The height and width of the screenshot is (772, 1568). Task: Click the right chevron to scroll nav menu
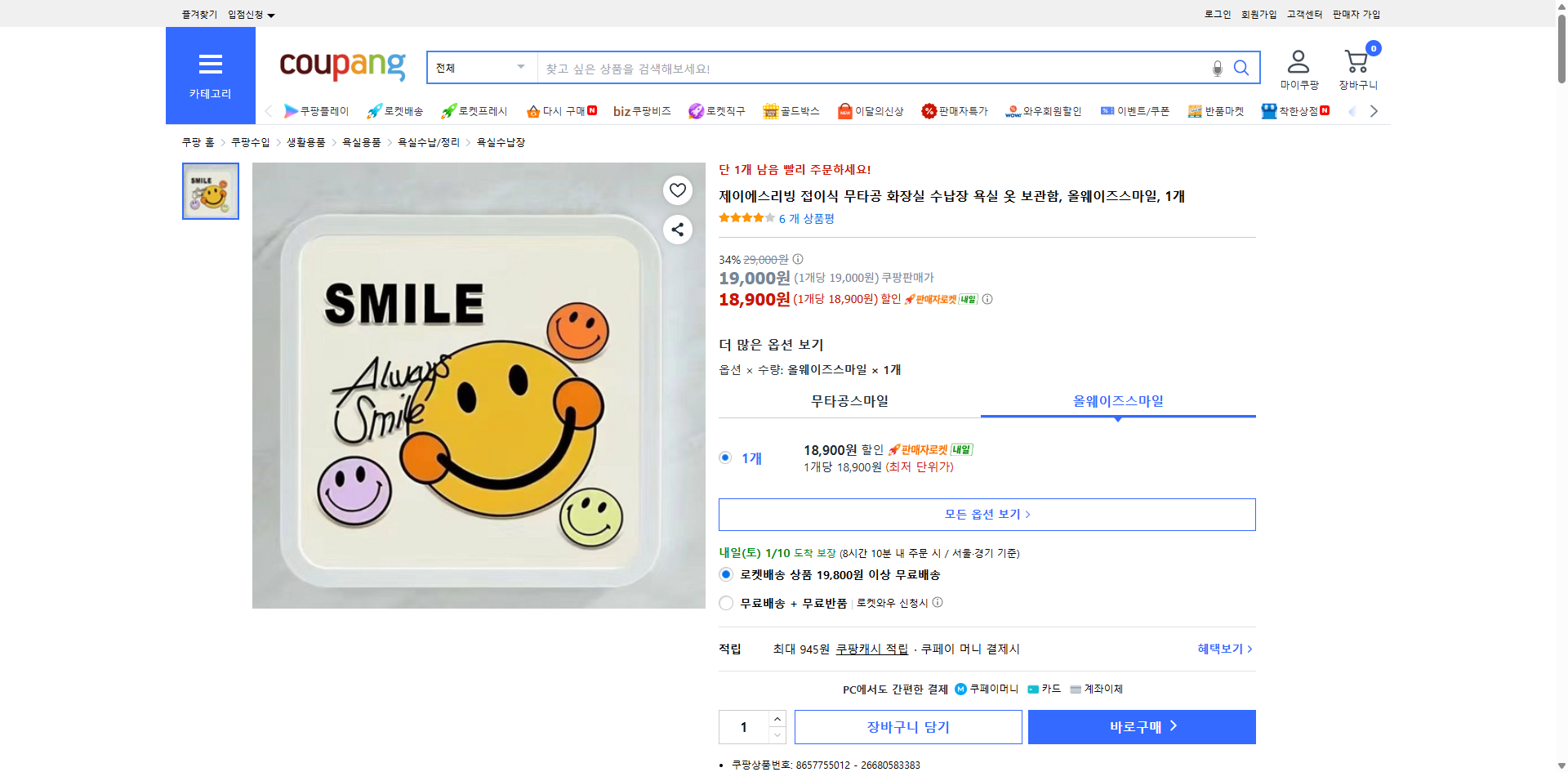(x=1374, y=110)
